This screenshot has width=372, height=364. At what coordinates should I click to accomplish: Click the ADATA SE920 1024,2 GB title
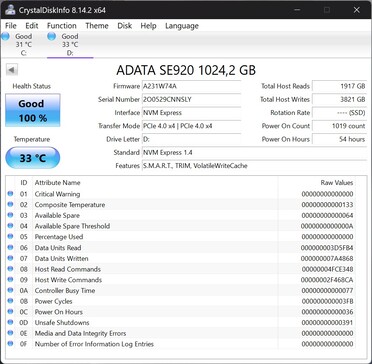pyautogui.click(x=186, y=70)
